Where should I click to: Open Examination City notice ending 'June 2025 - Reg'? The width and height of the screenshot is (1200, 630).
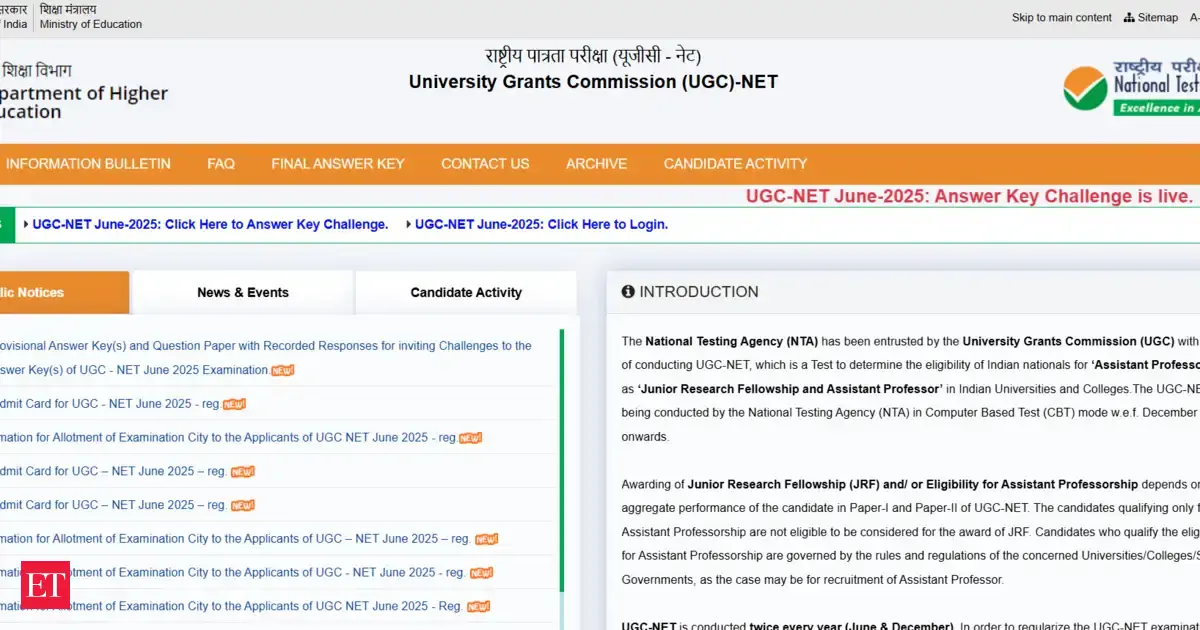tap(231, 606)
